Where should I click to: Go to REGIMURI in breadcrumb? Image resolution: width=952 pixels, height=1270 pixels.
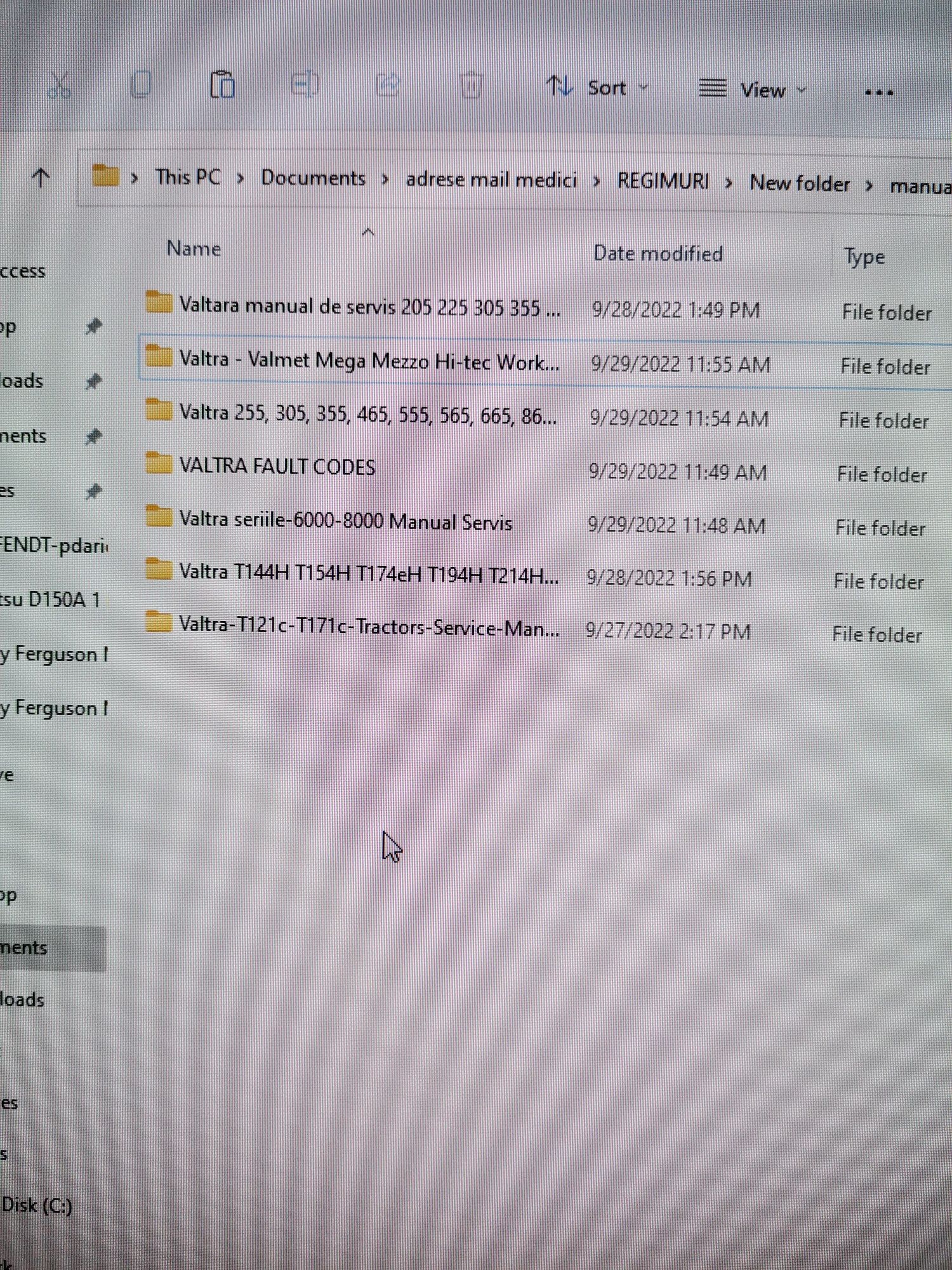click(663, 182)
